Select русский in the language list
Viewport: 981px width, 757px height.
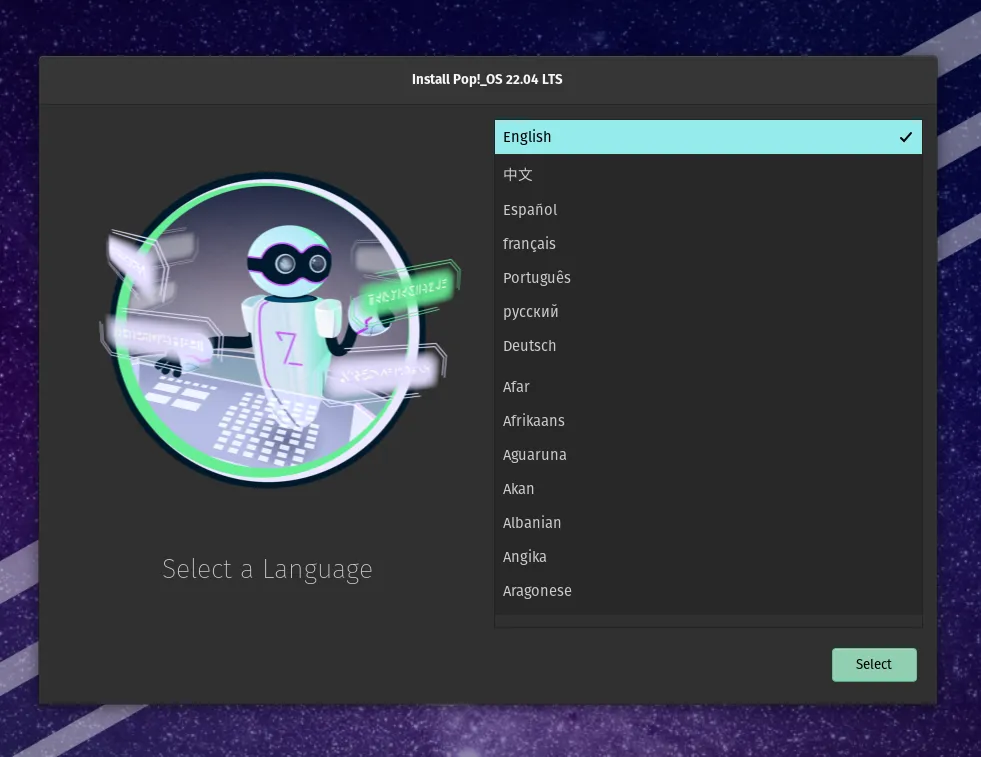tap(531, 312)
